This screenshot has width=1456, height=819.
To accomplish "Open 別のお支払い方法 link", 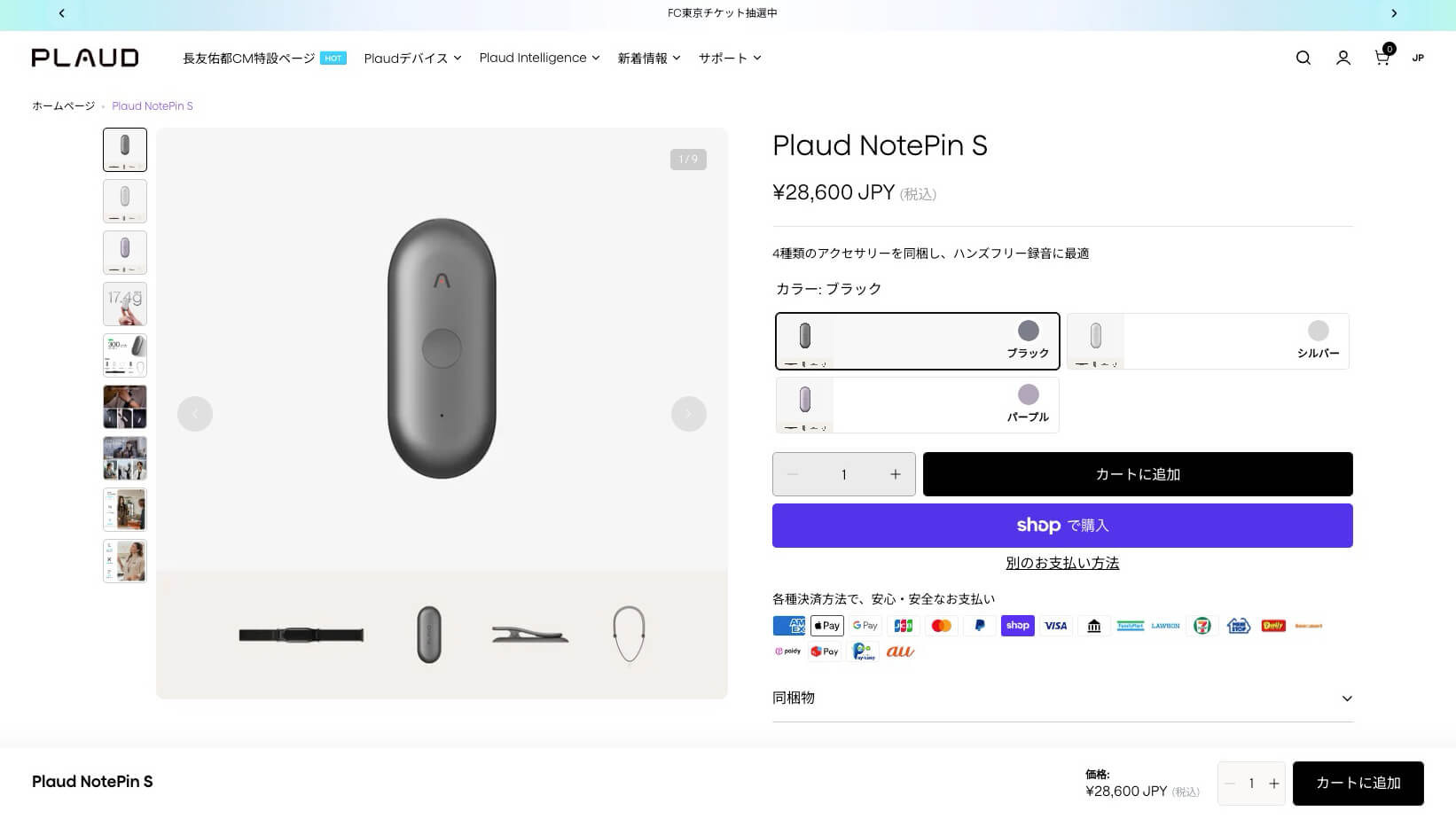I will click(x=1062, y=563).
